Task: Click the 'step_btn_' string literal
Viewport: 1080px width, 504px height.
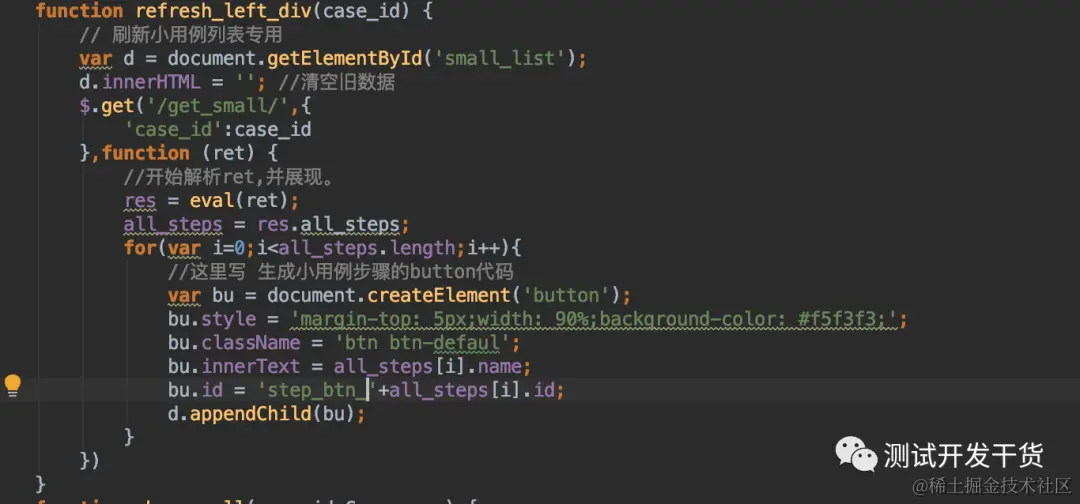Action: pos(317,390)
